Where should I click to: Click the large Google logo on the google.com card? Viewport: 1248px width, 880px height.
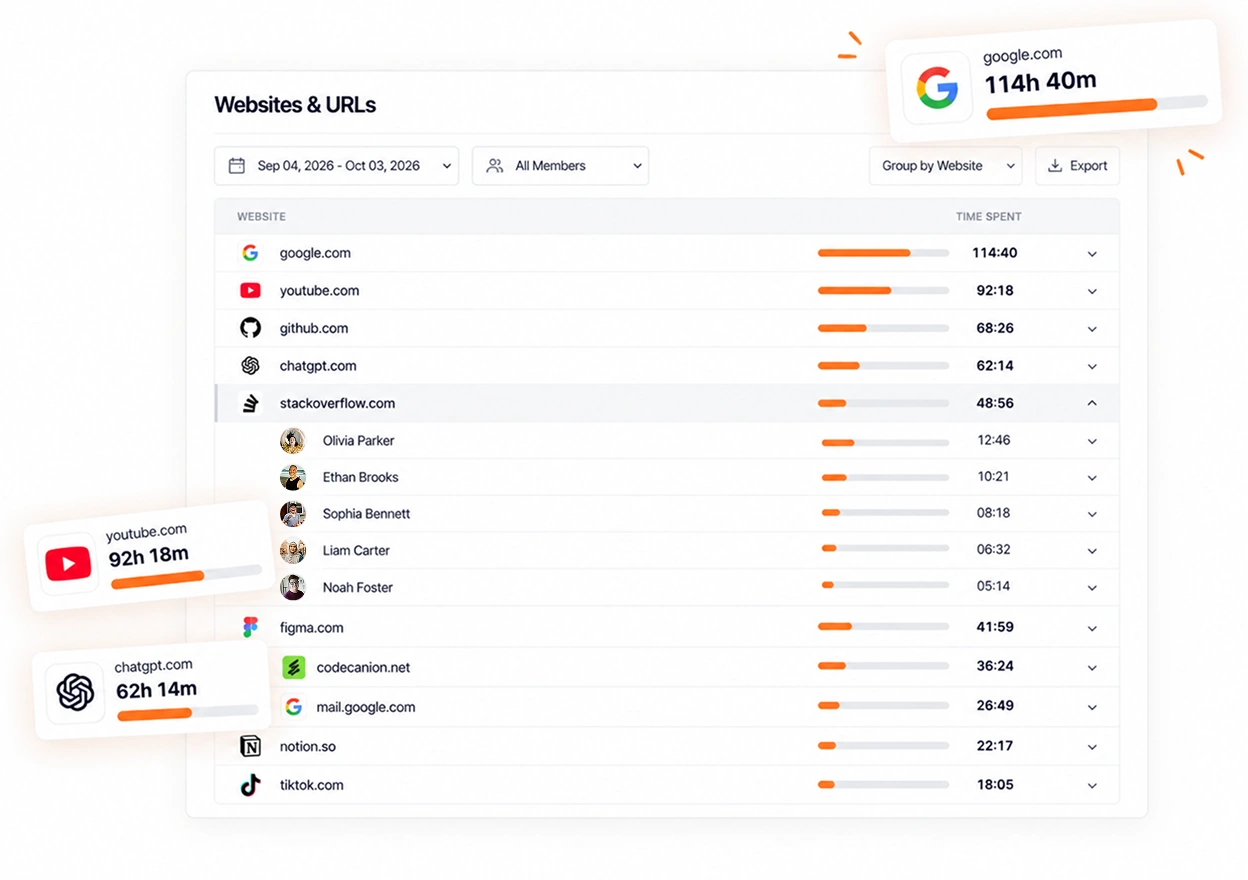tap(938, 88)
